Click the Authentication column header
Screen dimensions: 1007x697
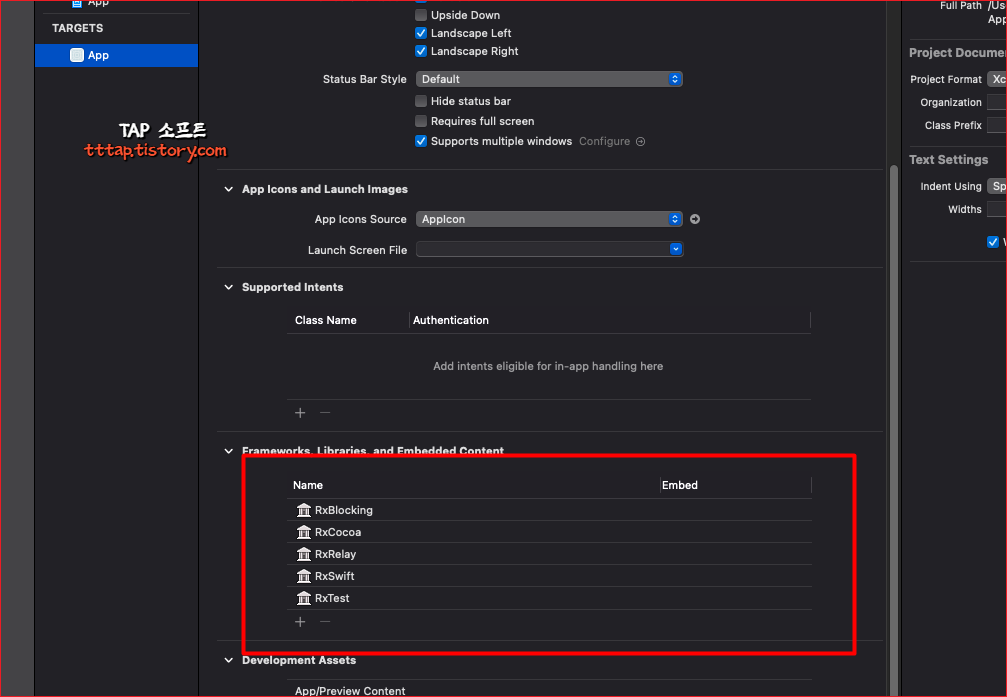point(451,320)
